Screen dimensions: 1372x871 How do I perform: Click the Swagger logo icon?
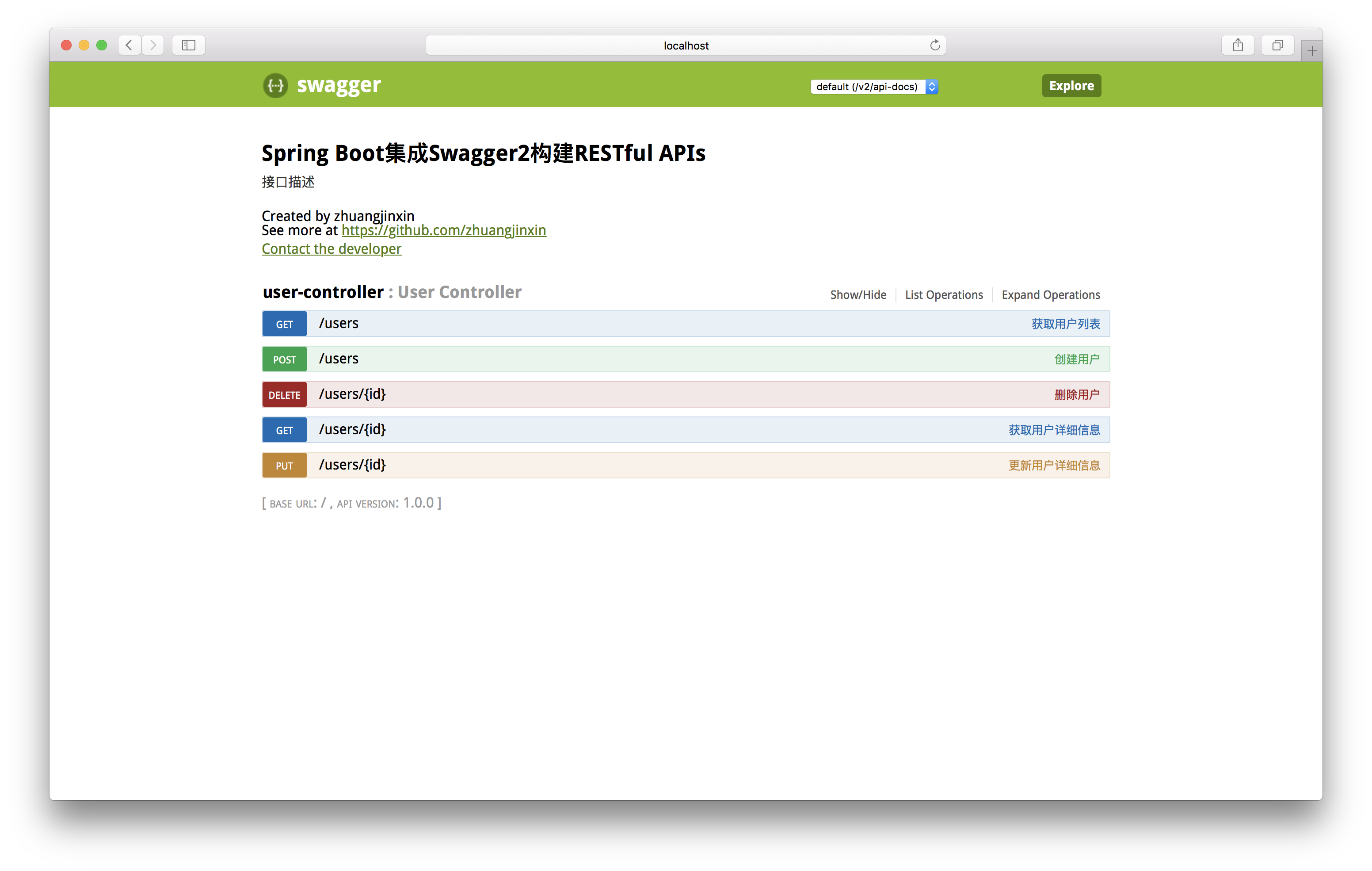pyautogui.click(x=275, y=85)
